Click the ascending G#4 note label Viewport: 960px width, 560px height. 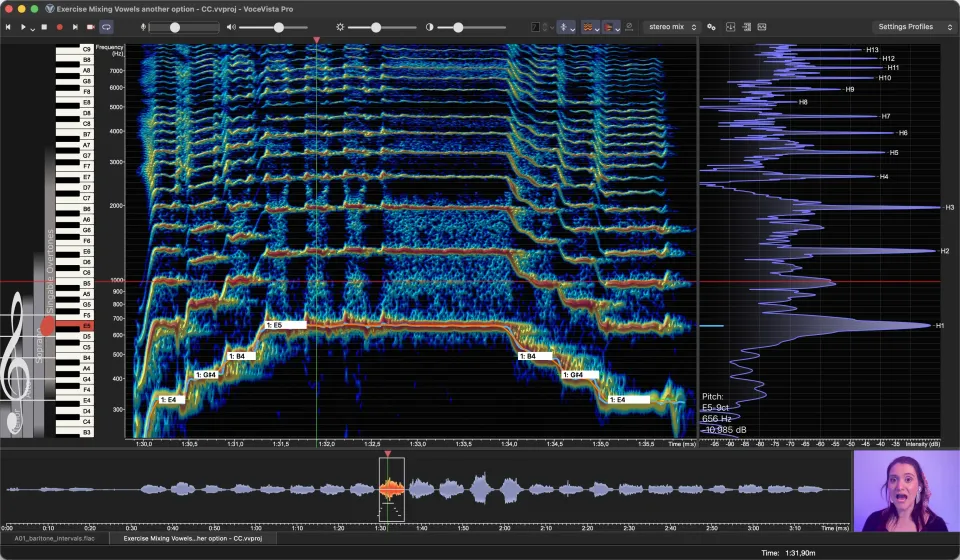tap(206, 375)
